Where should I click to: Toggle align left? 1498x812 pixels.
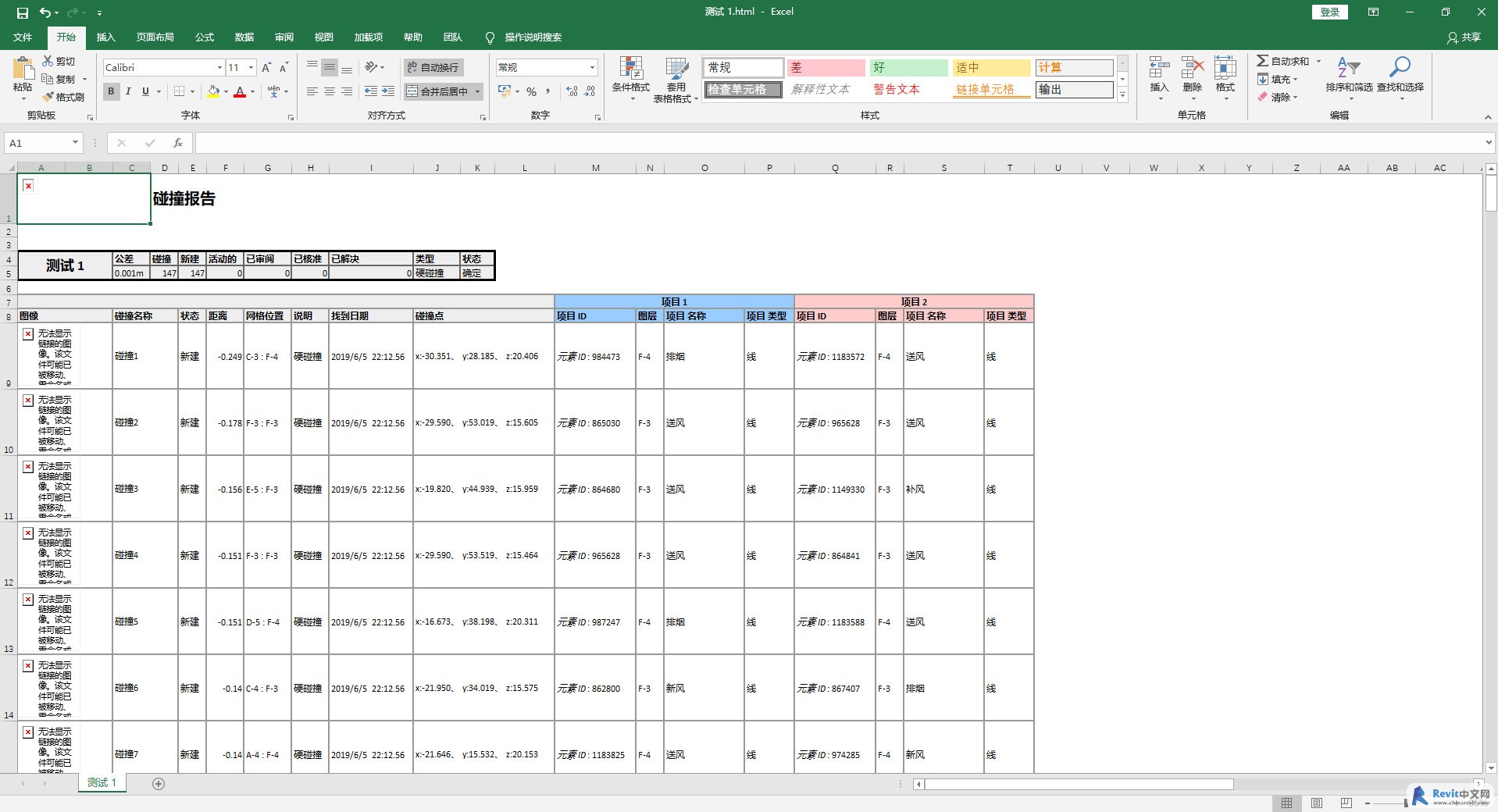[x=312, y=91]
